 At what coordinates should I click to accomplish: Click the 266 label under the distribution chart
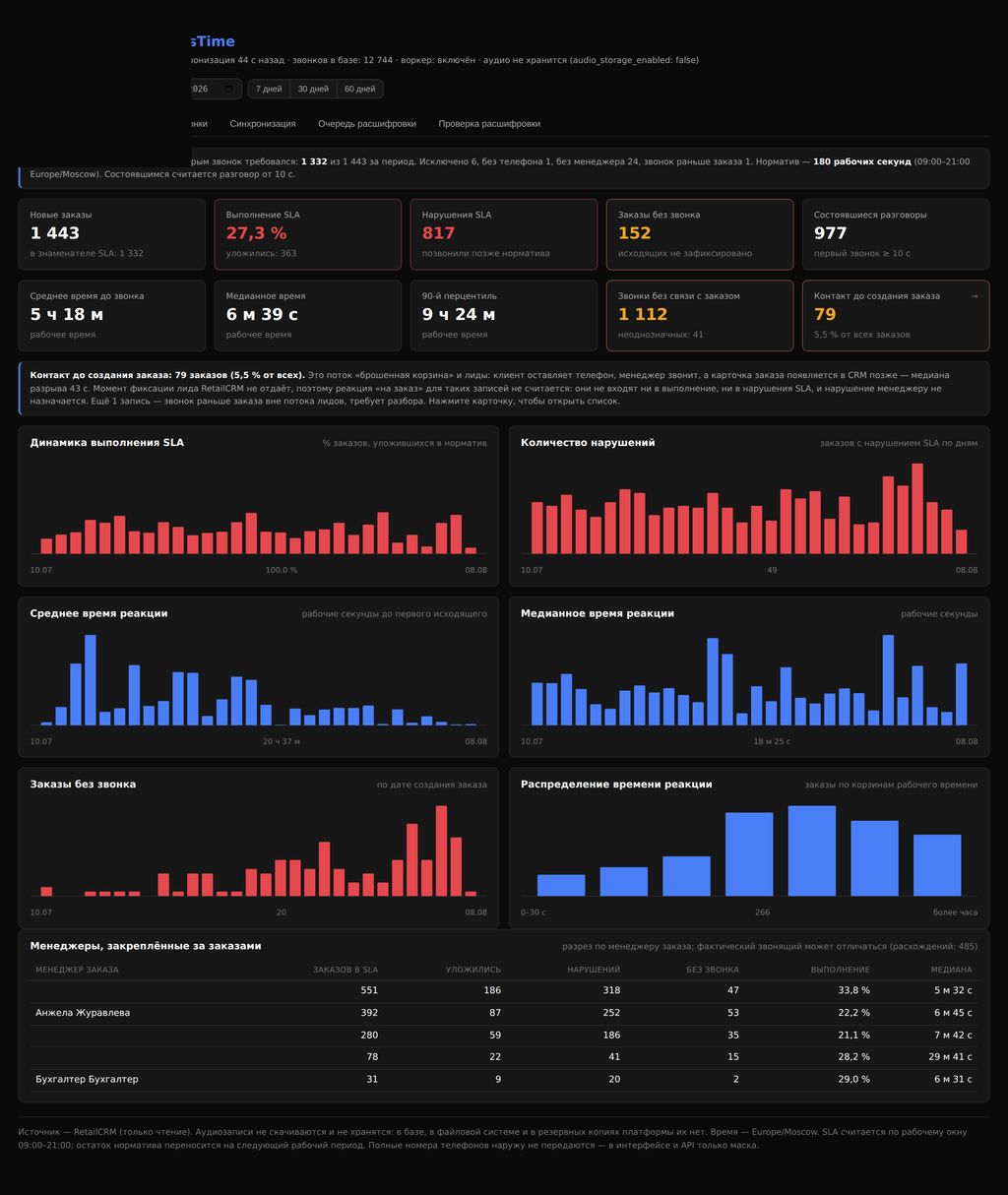[763, 912]
